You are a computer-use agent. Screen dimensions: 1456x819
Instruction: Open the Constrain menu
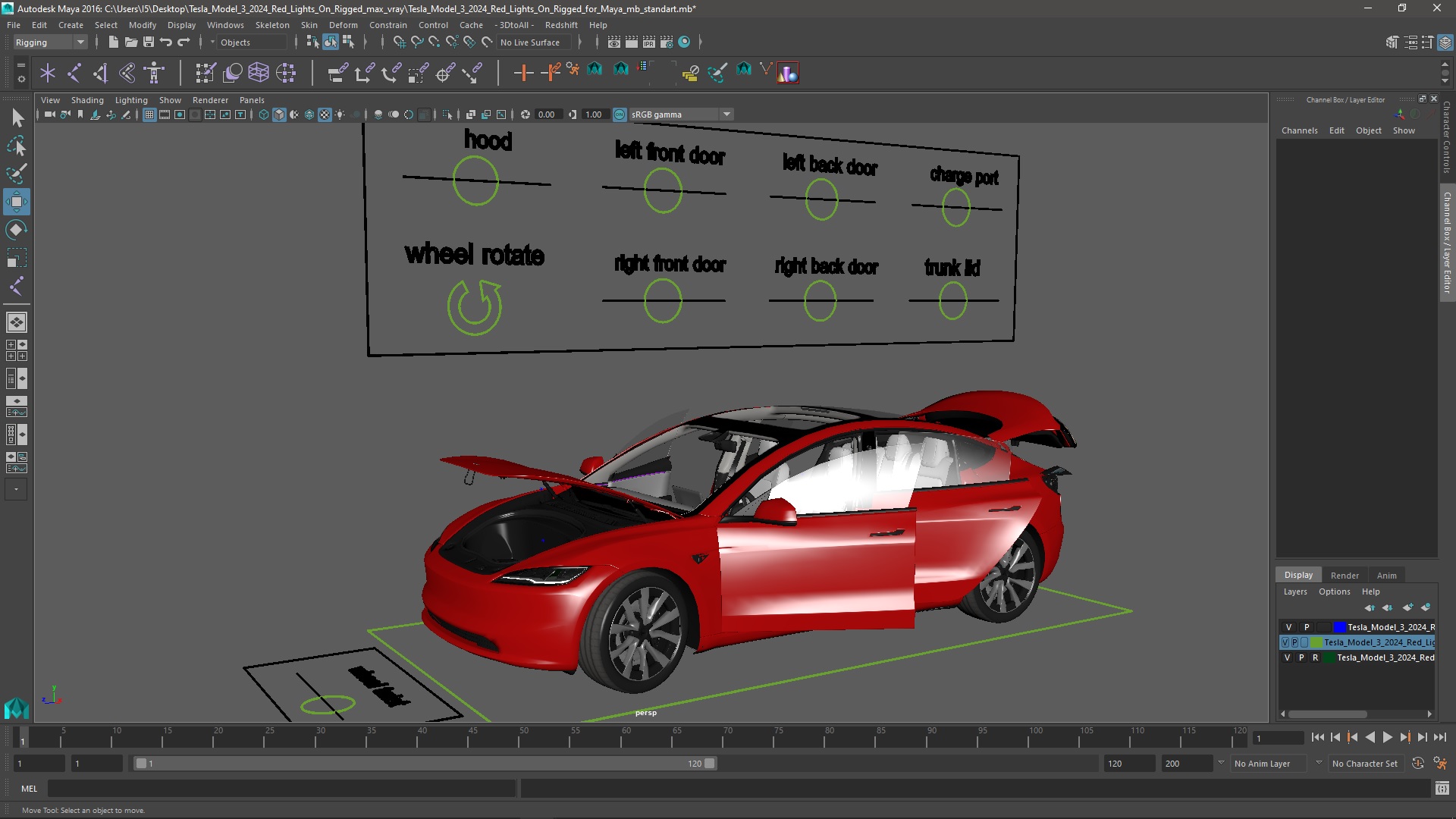click(x=388, y=25)
